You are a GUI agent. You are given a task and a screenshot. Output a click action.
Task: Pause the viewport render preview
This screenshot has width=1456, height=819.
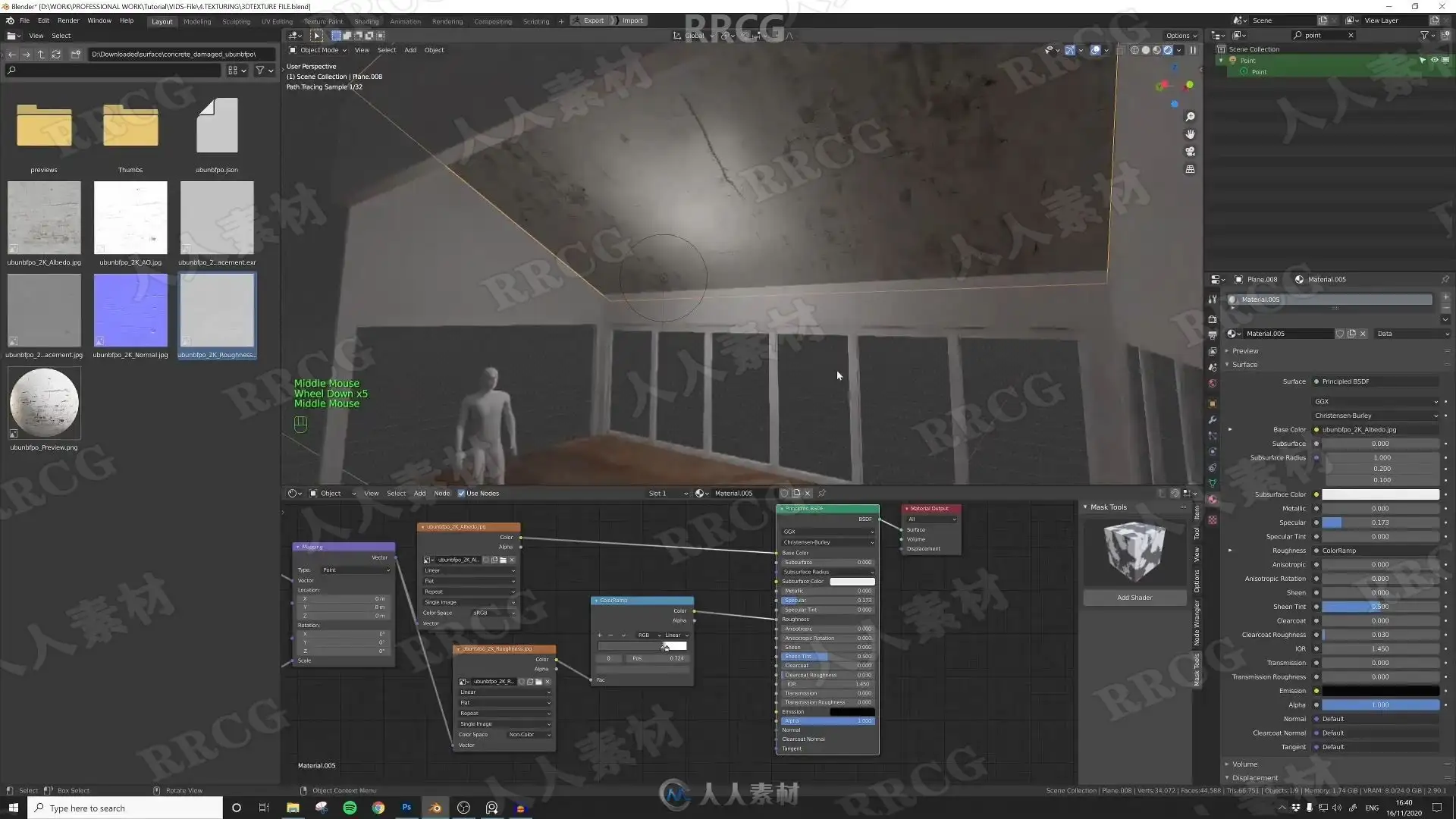tap(1193, 50)
